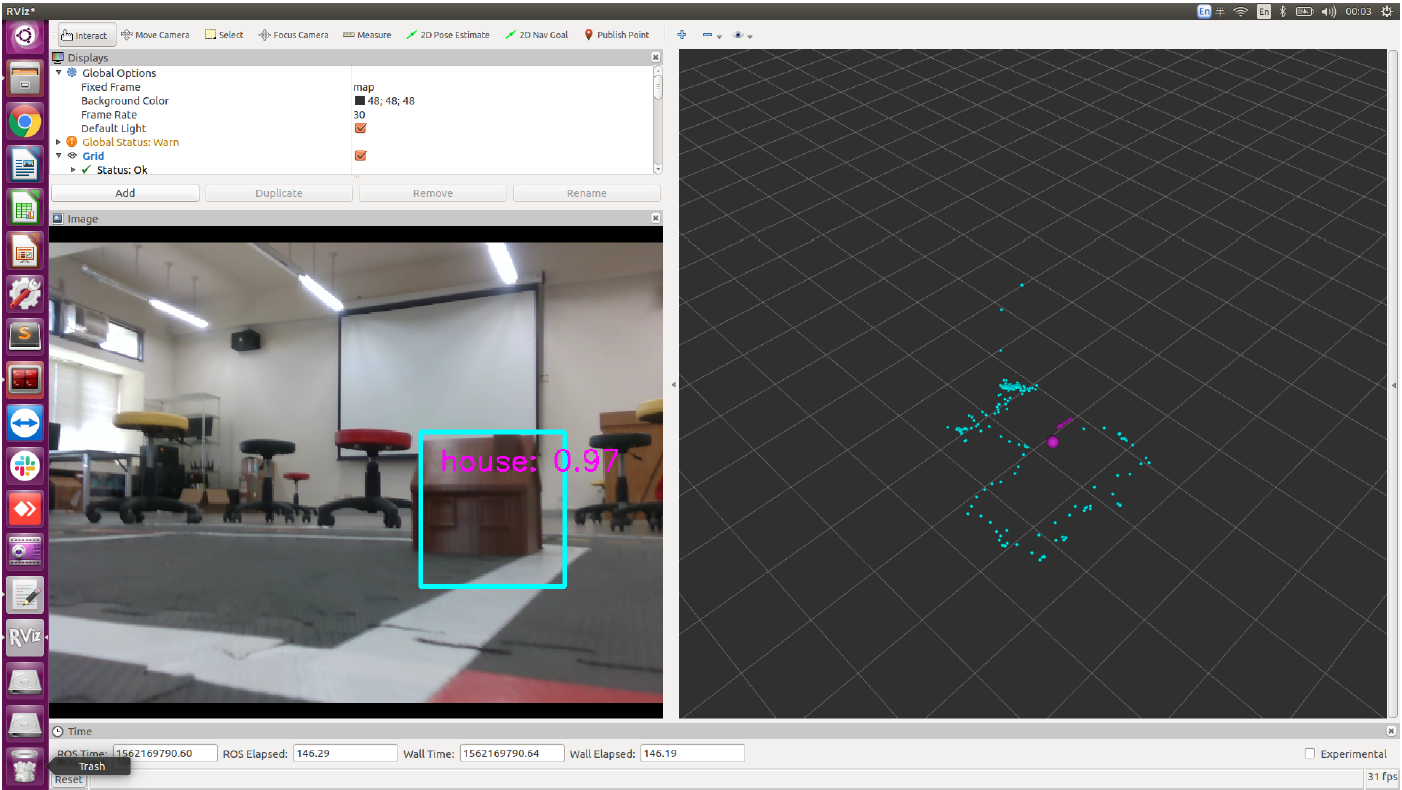This screenshot has width=1402, height=790.
Task: Click the Background Color swatch
Action: click(x=359, y=101)
